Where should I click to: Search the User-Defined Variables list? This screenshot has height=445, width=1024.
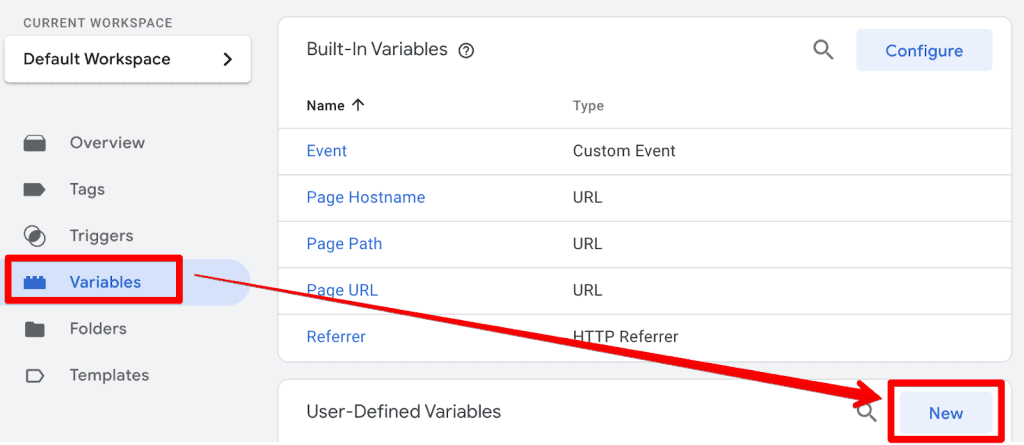[867, 412]
